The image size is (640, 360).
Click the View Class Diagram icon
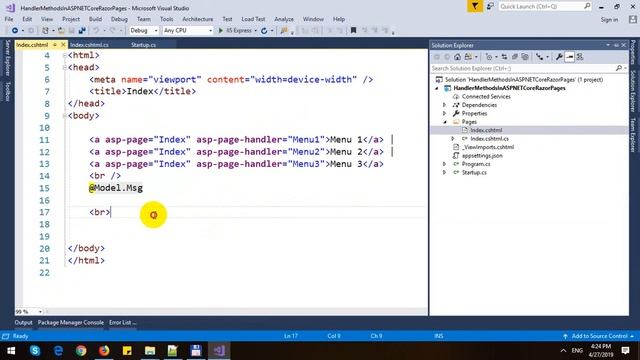[x=540, y=57]
